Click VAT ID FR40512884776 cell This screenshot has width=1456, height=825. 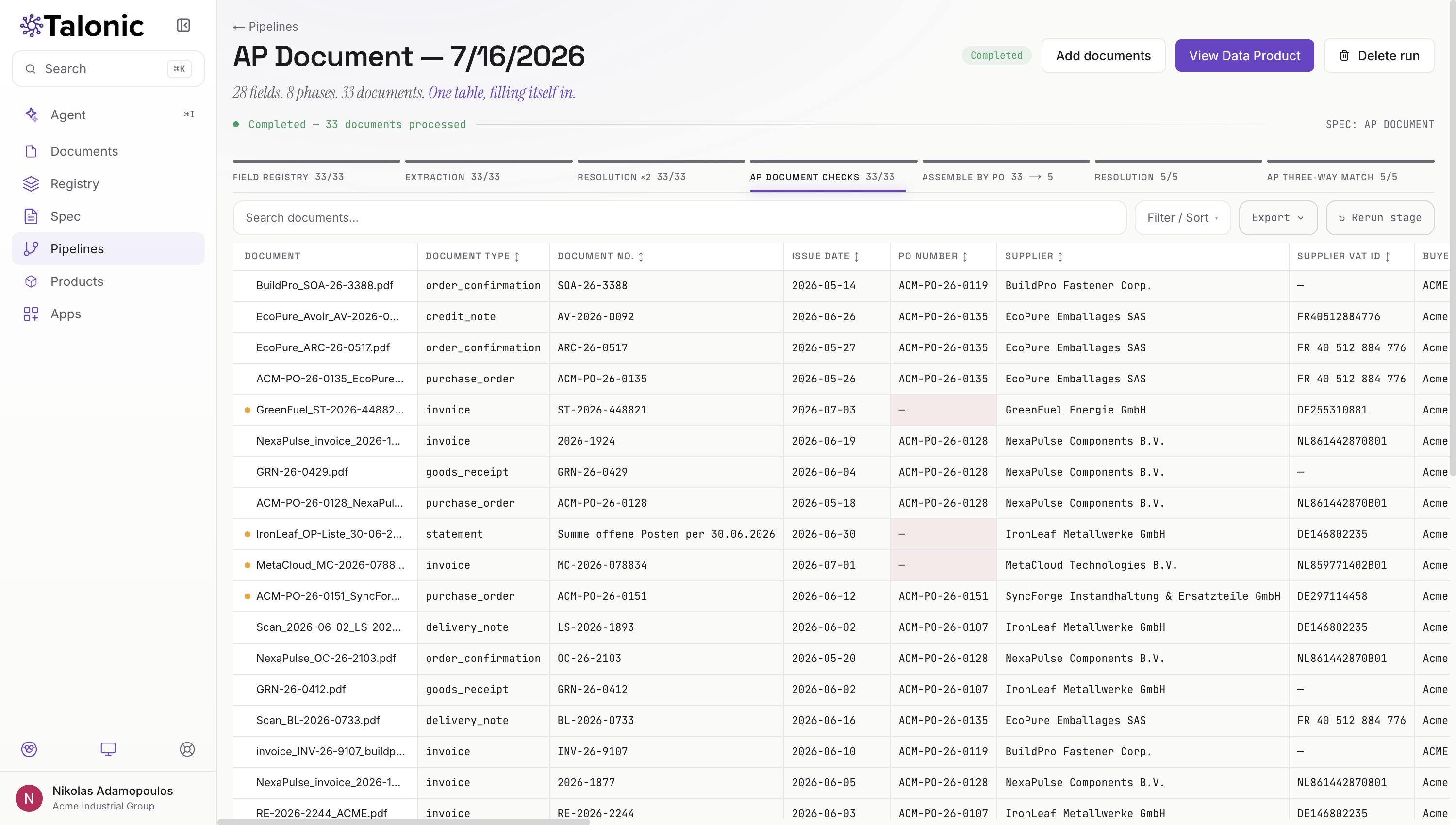(1351, 317)
